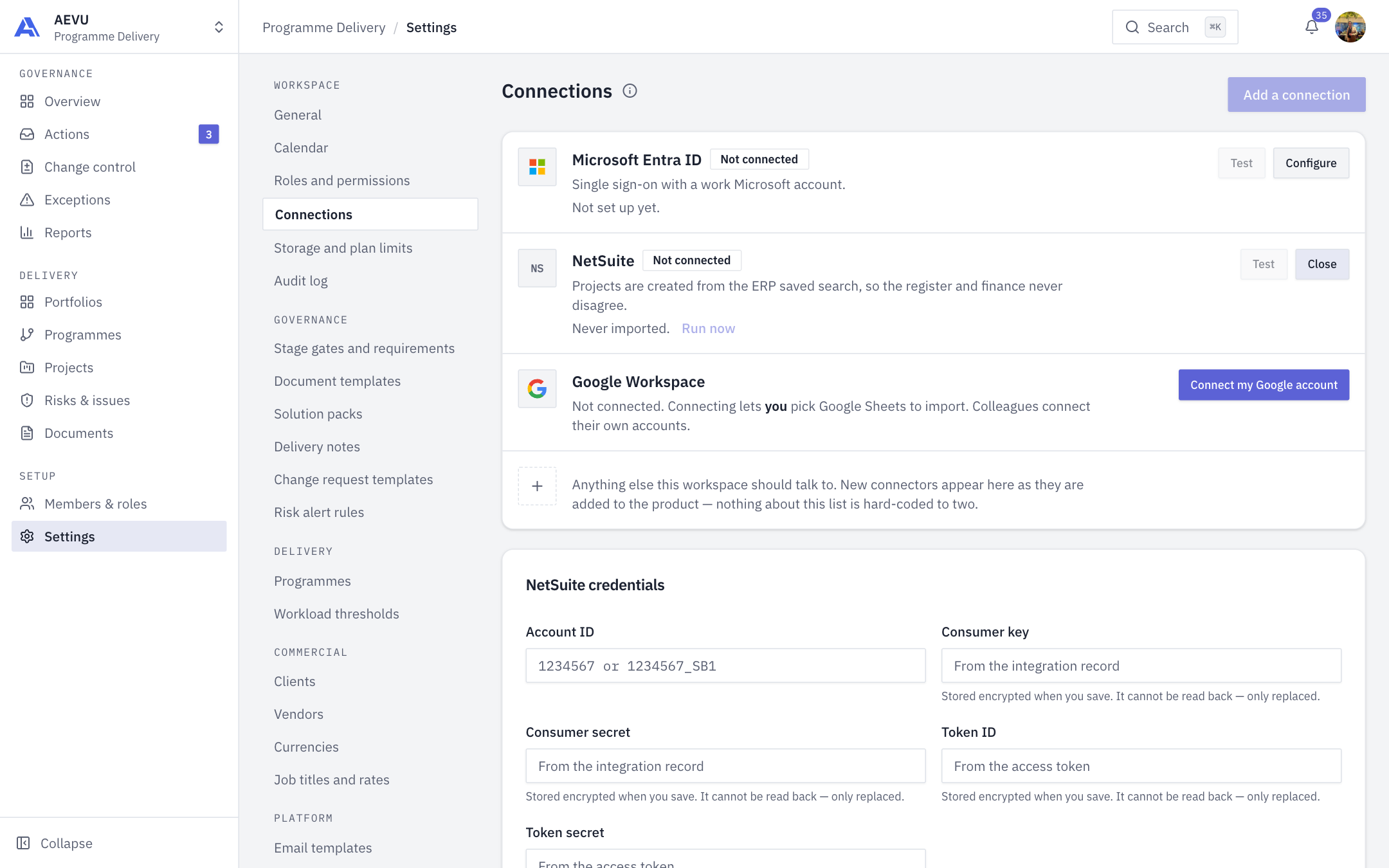Click the Exceptions warning icon

pos(27,200)
